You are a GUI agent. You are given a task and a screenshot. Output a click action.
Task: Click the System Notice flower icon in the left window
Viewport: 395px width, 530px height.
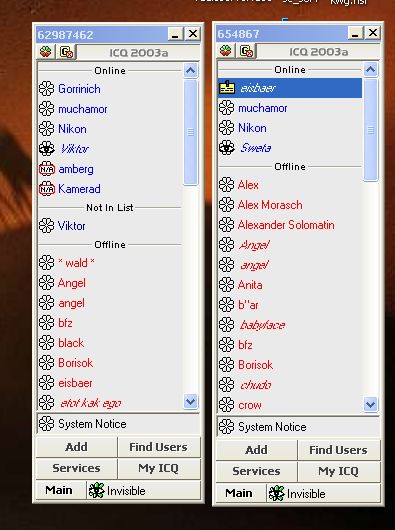click(x=46, y=424)
